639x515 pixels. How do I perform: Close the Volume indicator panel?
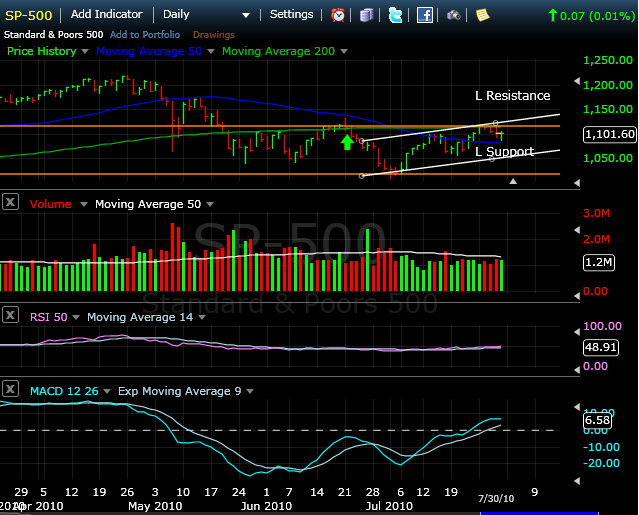point(10,203)
